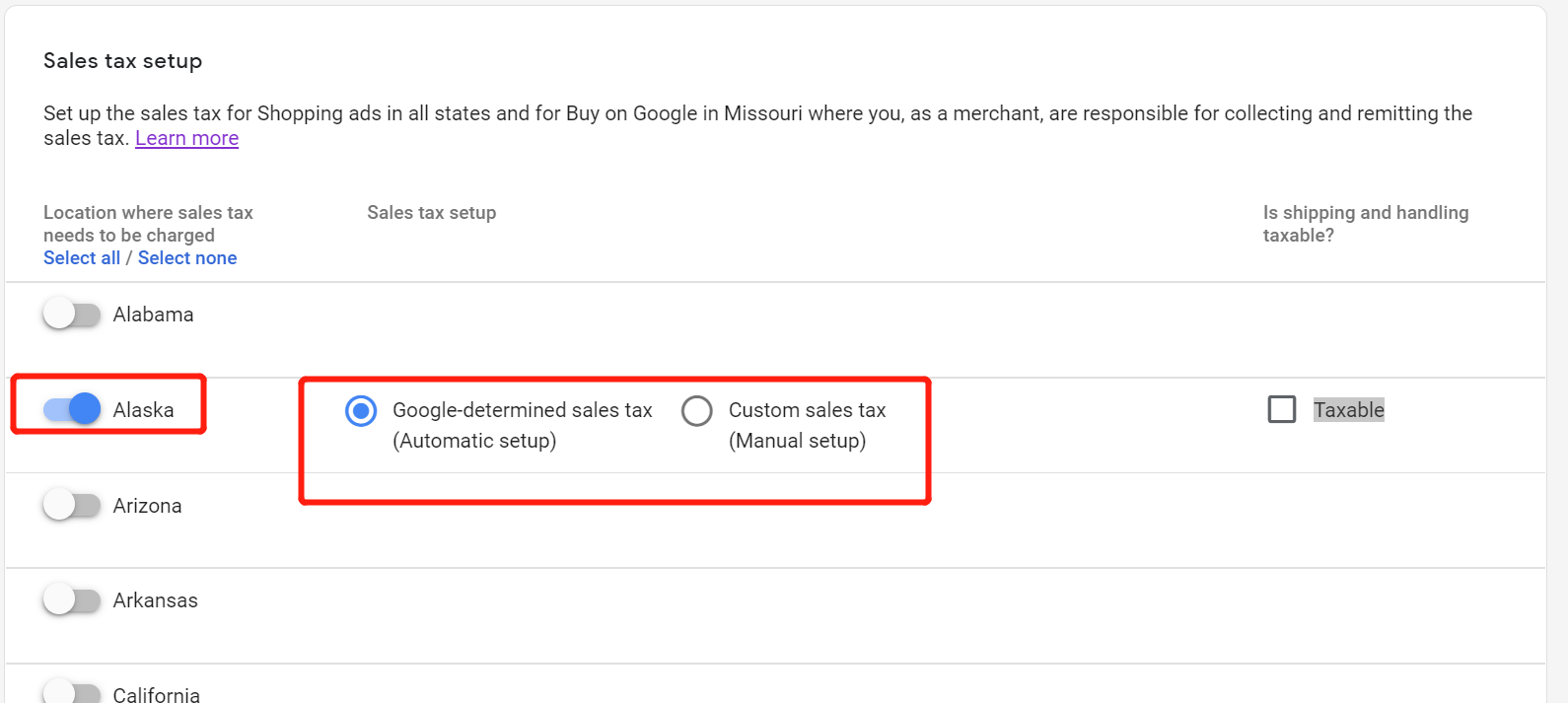Enable the Alabama sales tax toggle
This screenshot has width=1568, height=703.
point(72,315)
